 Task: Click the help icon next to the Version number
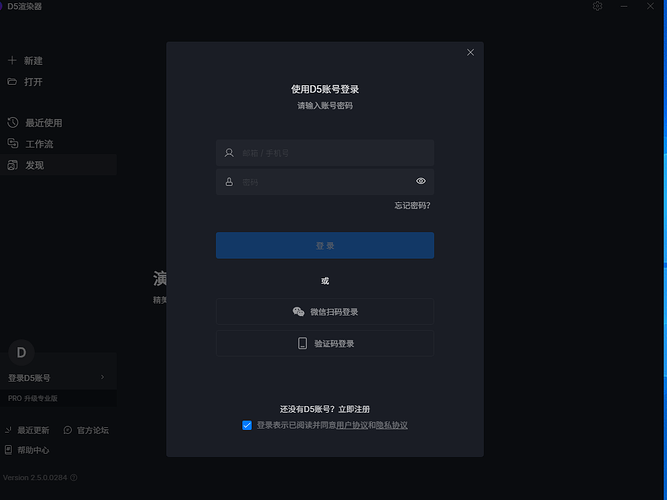[x=74, y=477]
